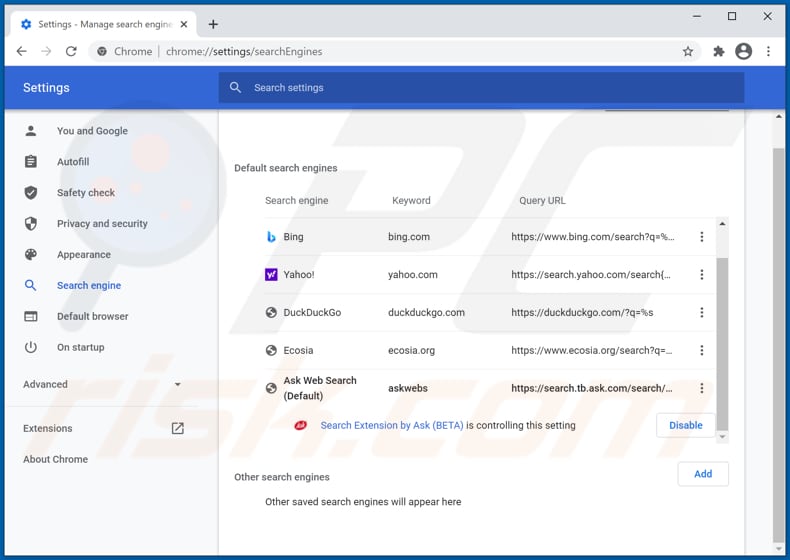Click the yahoo.com keyword
This screenshot has height=560, width=790.
[x=413, y=275]
